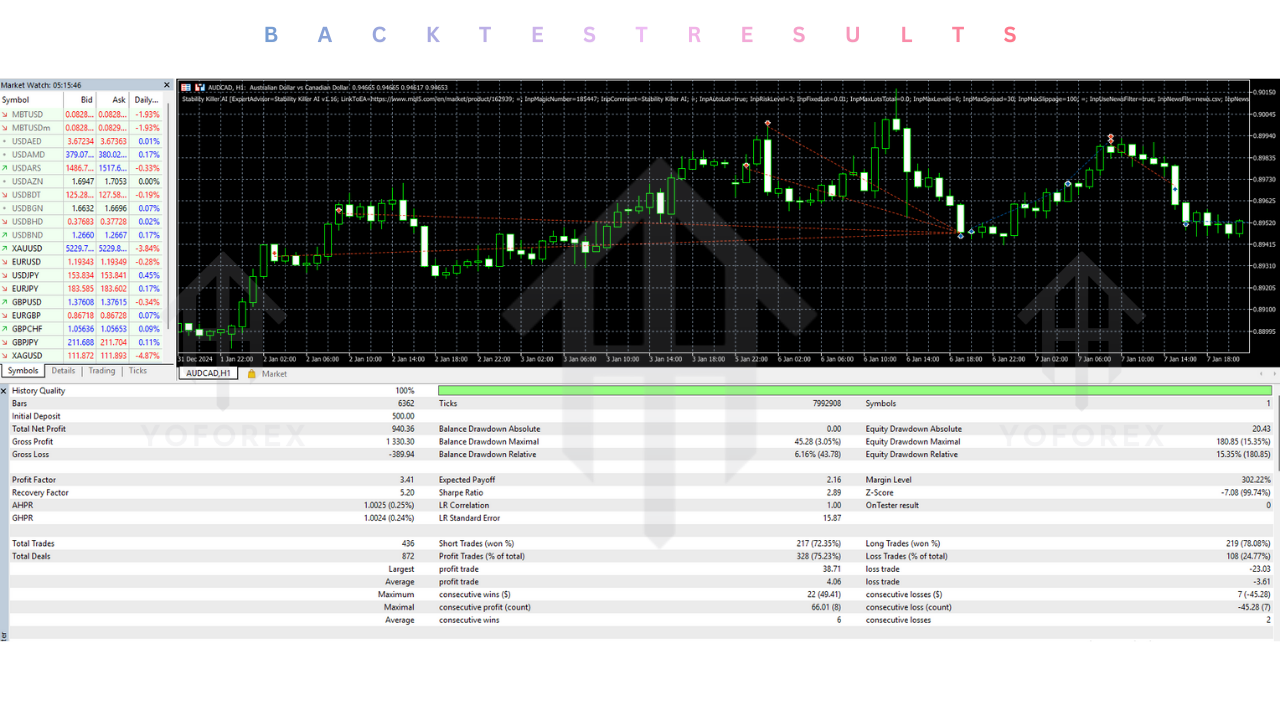The image size is (1280, 720).
Task: Switch to the Details tab
Action: (x=63, y=370)
